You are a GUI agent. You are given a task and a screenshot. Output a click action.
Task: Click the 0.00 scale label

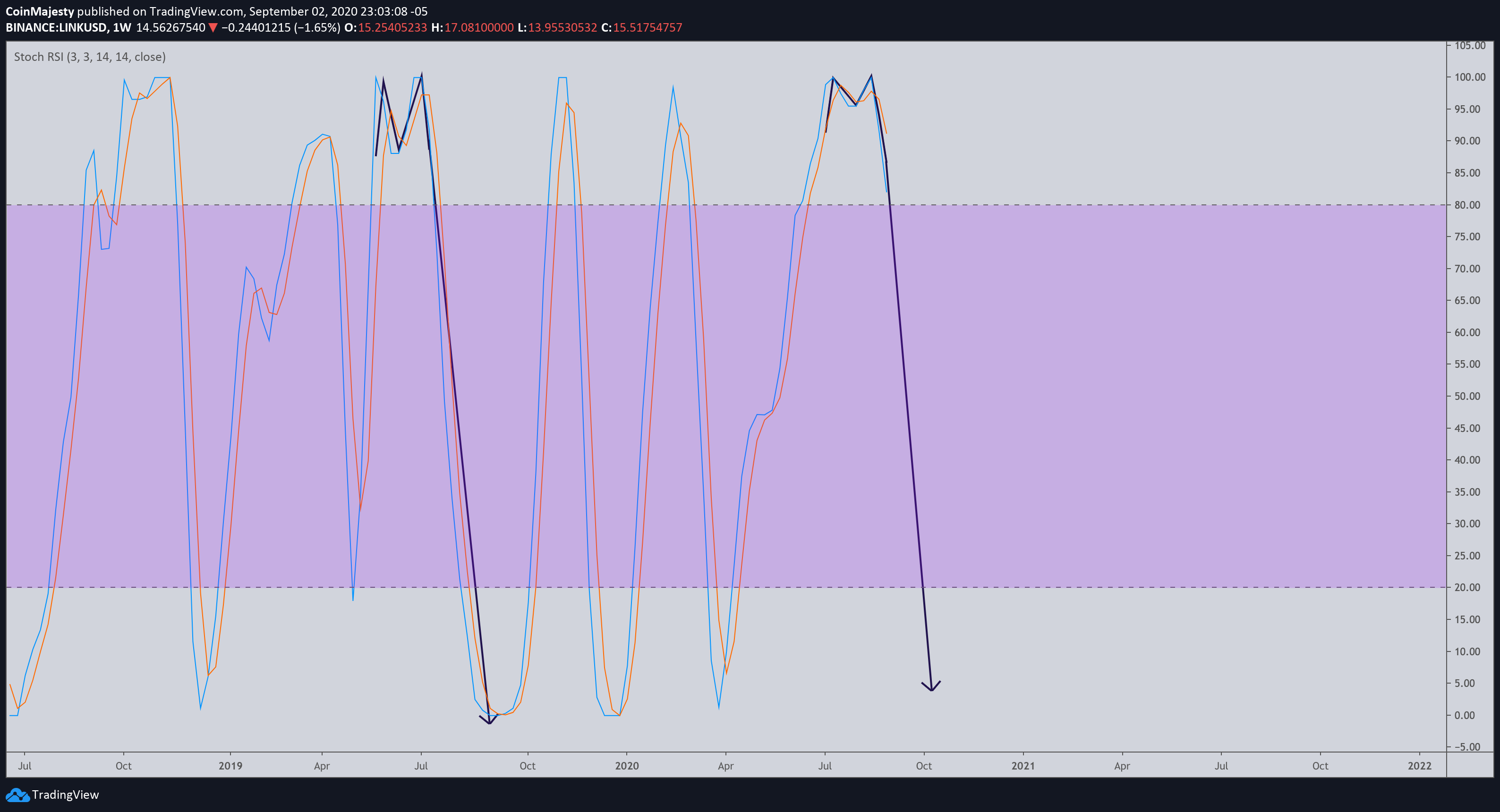(1465, 715)
